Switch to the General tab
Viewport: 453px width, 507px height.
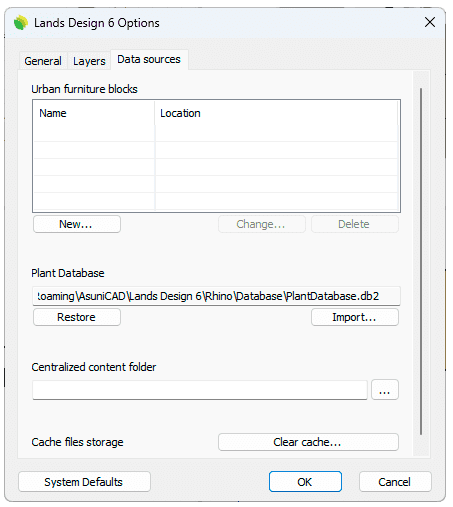(43, 61)
